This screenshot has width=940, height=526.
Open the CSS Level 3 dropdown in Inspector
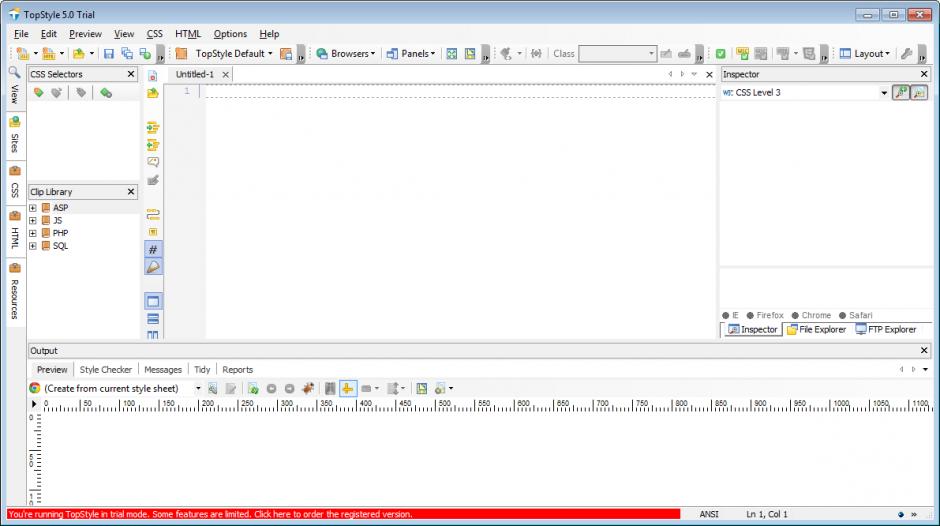click(884, 93)
